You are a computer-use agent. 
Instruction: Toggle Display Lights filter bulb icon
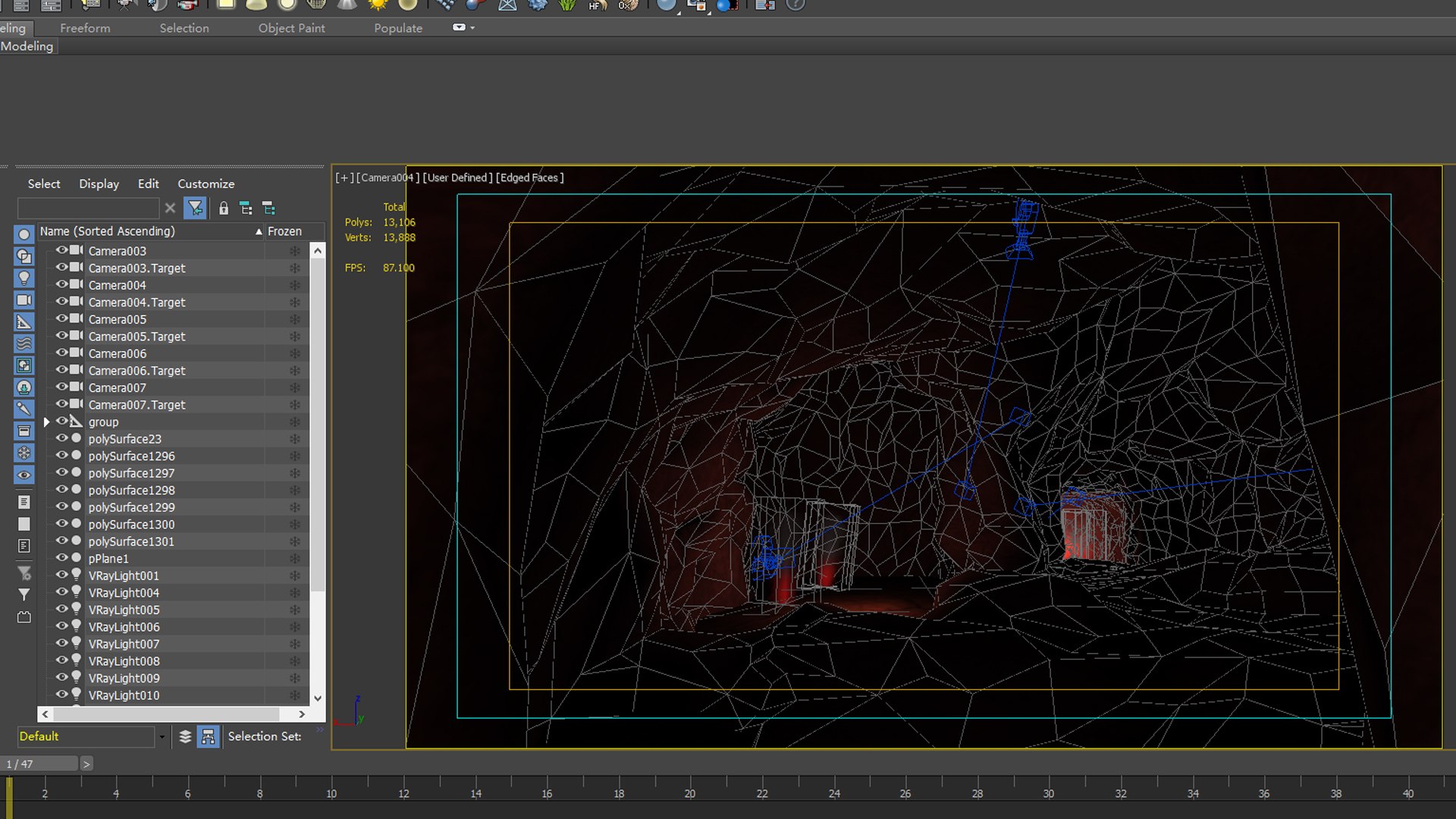tap(24, 278)
